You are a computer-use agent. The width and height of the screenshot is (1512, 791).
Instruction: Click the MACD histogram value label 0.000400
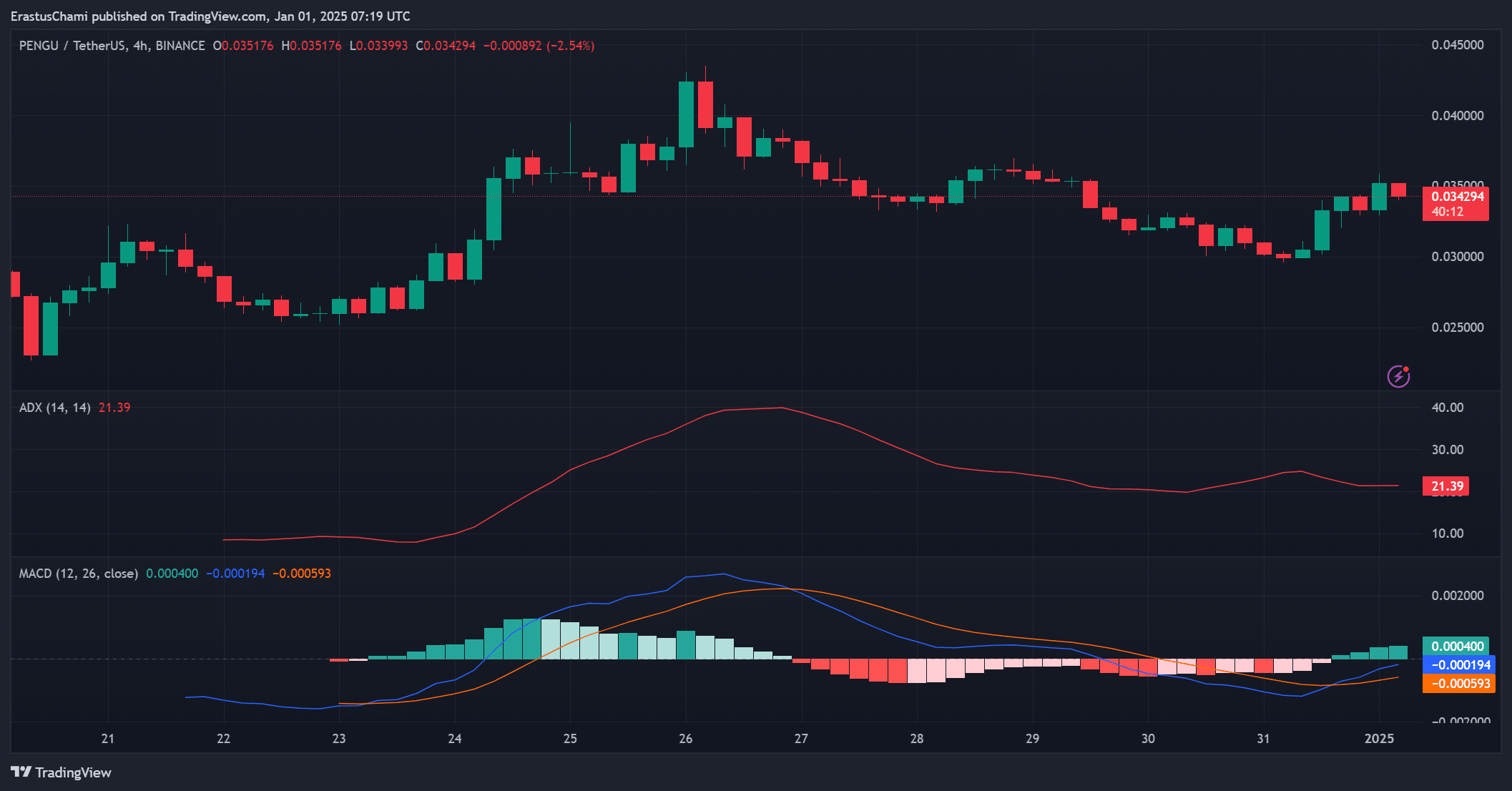click(x=1456, y=647)
